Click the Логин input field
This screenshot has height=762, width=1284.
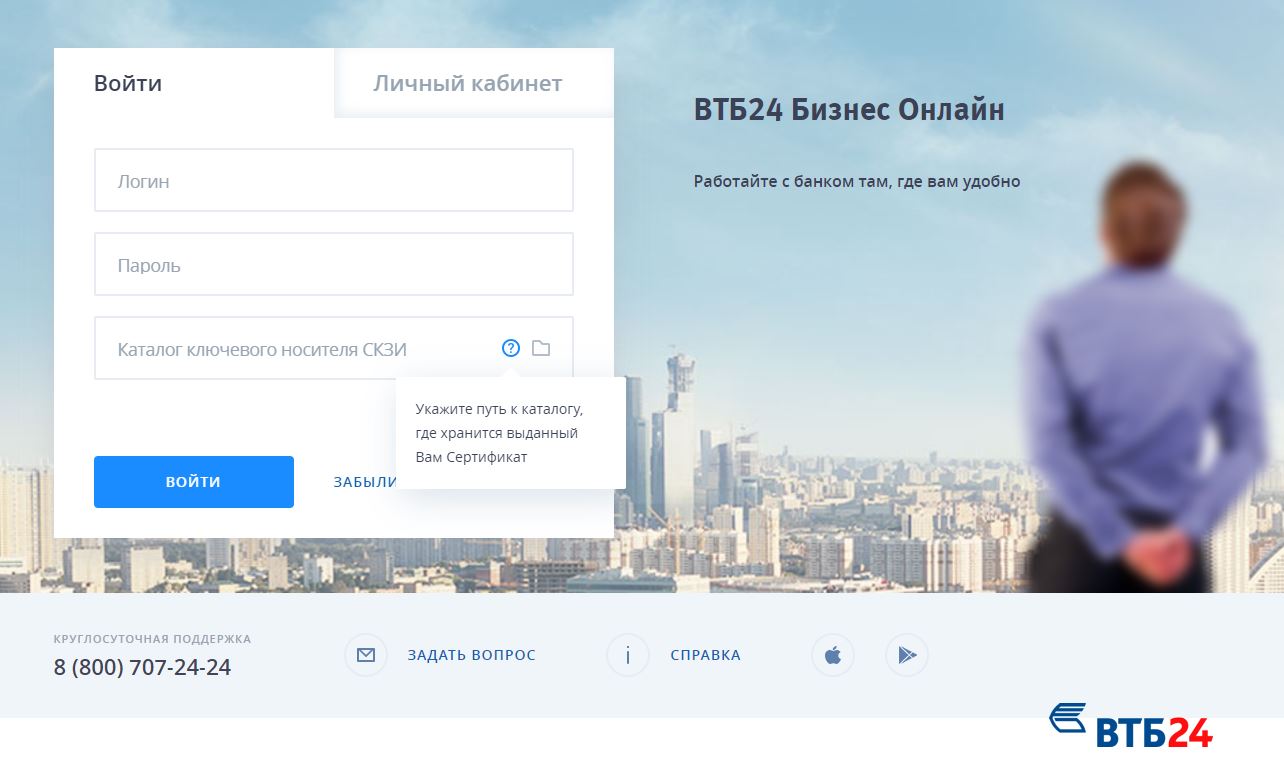point(334,180)
